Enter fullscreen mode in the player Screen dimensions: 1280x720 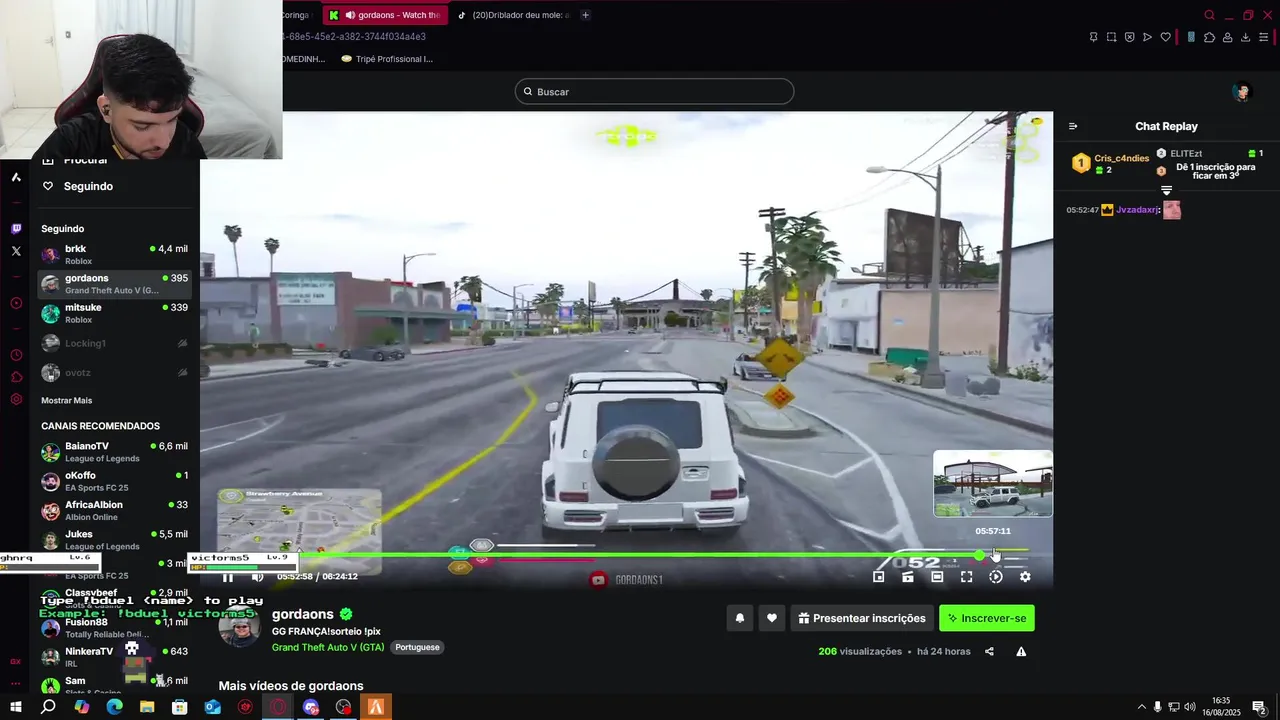[966, 577]
